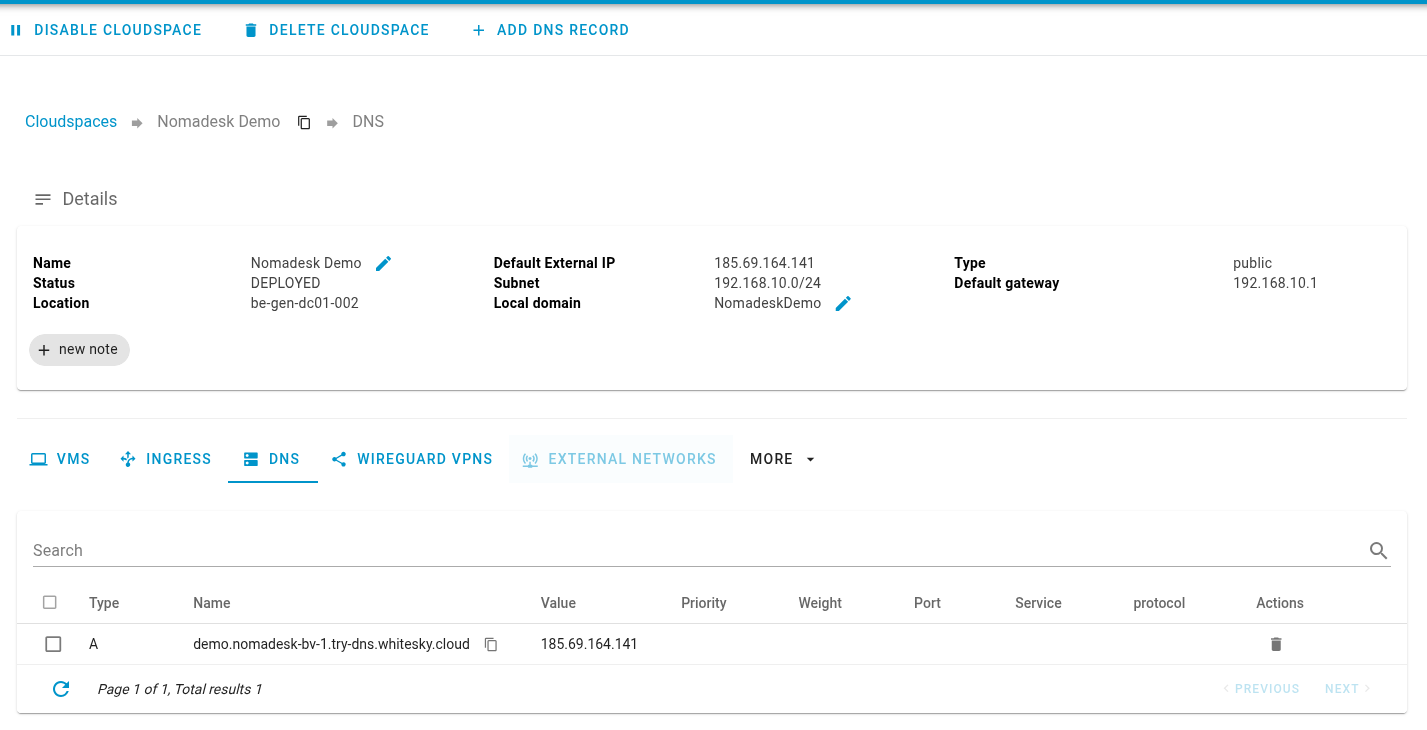Click the search magnifier icon
Screen dimensions: 1427x730
(x=1378, y=550)
